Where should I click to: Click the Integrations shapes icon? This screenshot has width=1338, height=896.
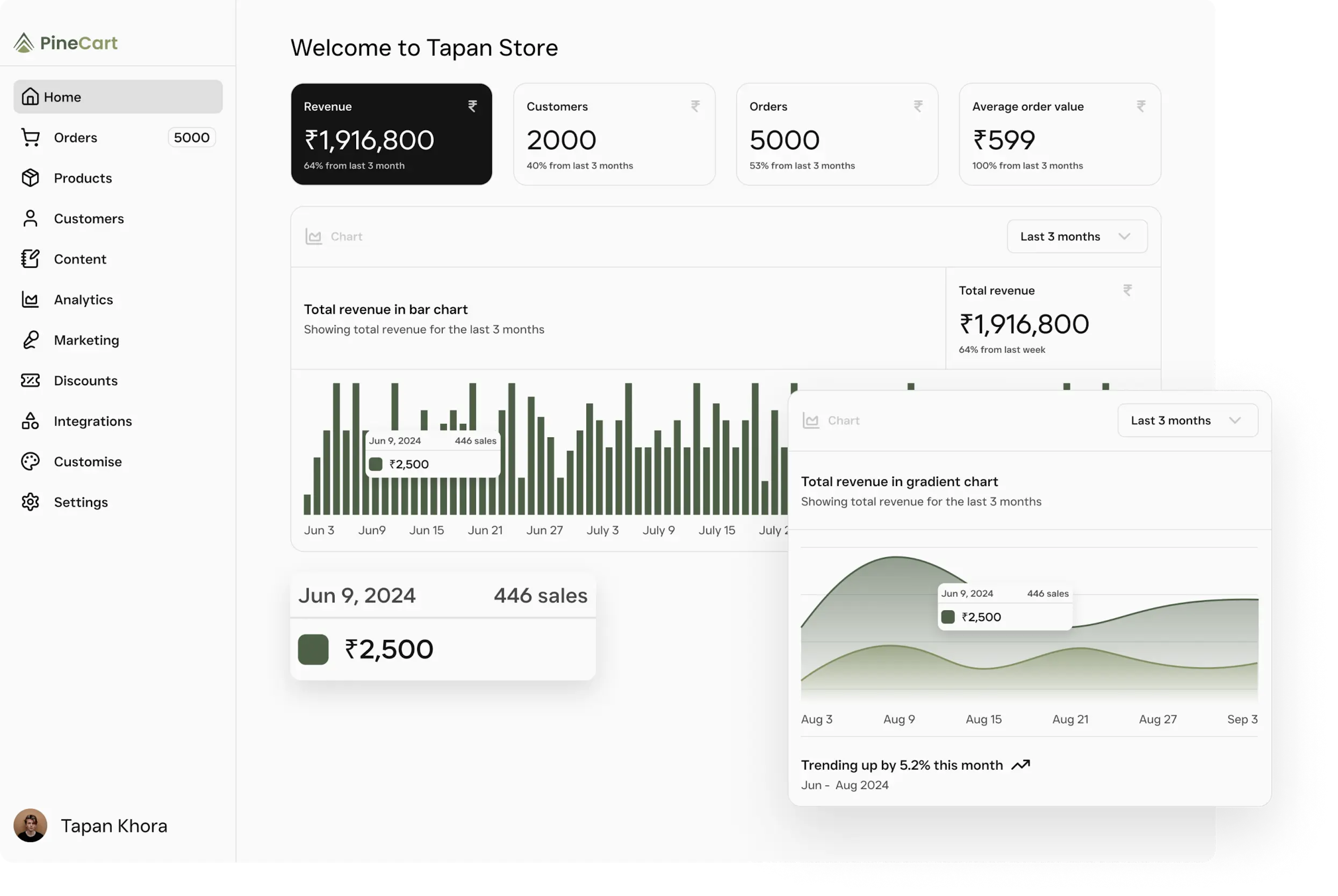pyautogui.click(x=30, y=421)
